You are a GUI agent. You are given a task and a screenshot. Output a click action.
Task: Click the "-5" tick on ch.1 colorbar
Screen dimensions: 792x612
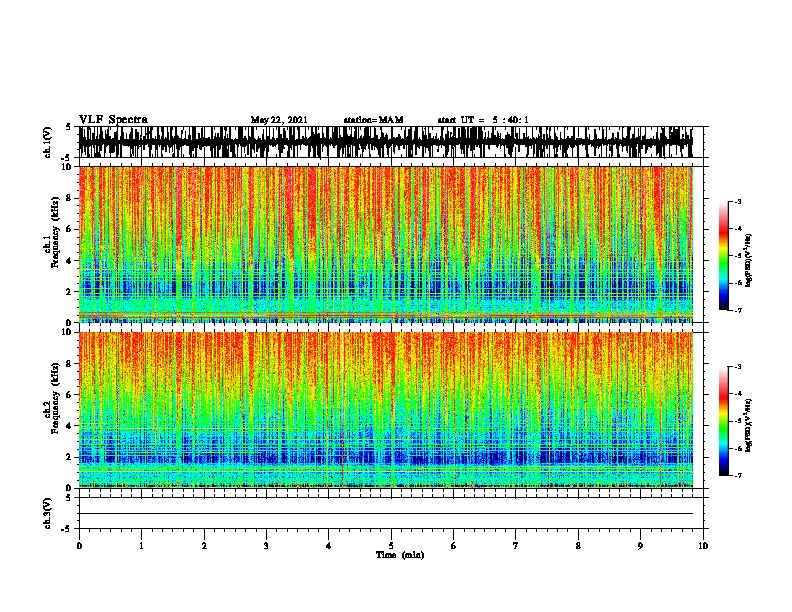[x=738, y=256]
